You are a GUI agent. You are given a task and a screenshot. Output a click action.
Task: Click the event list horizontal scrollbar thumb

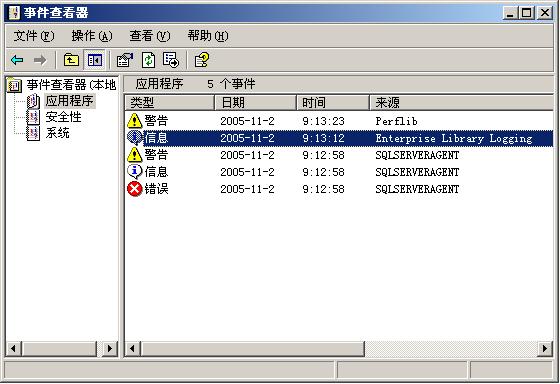point(252,348)
